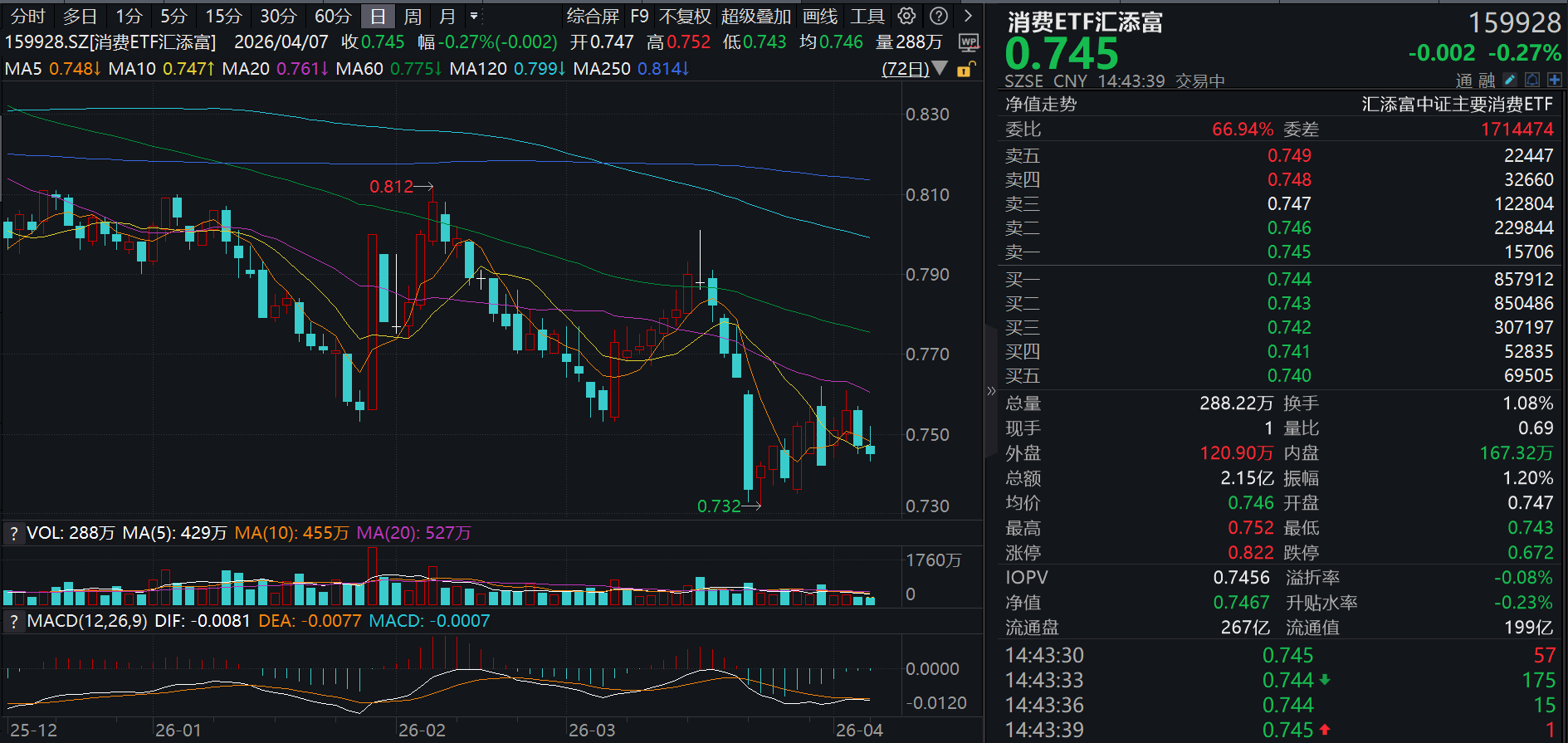The width and height of the screenshot is (1568, 743).
Task: Collapse the right quote panel
Action: pyautogui.click(x=990, y=390)
